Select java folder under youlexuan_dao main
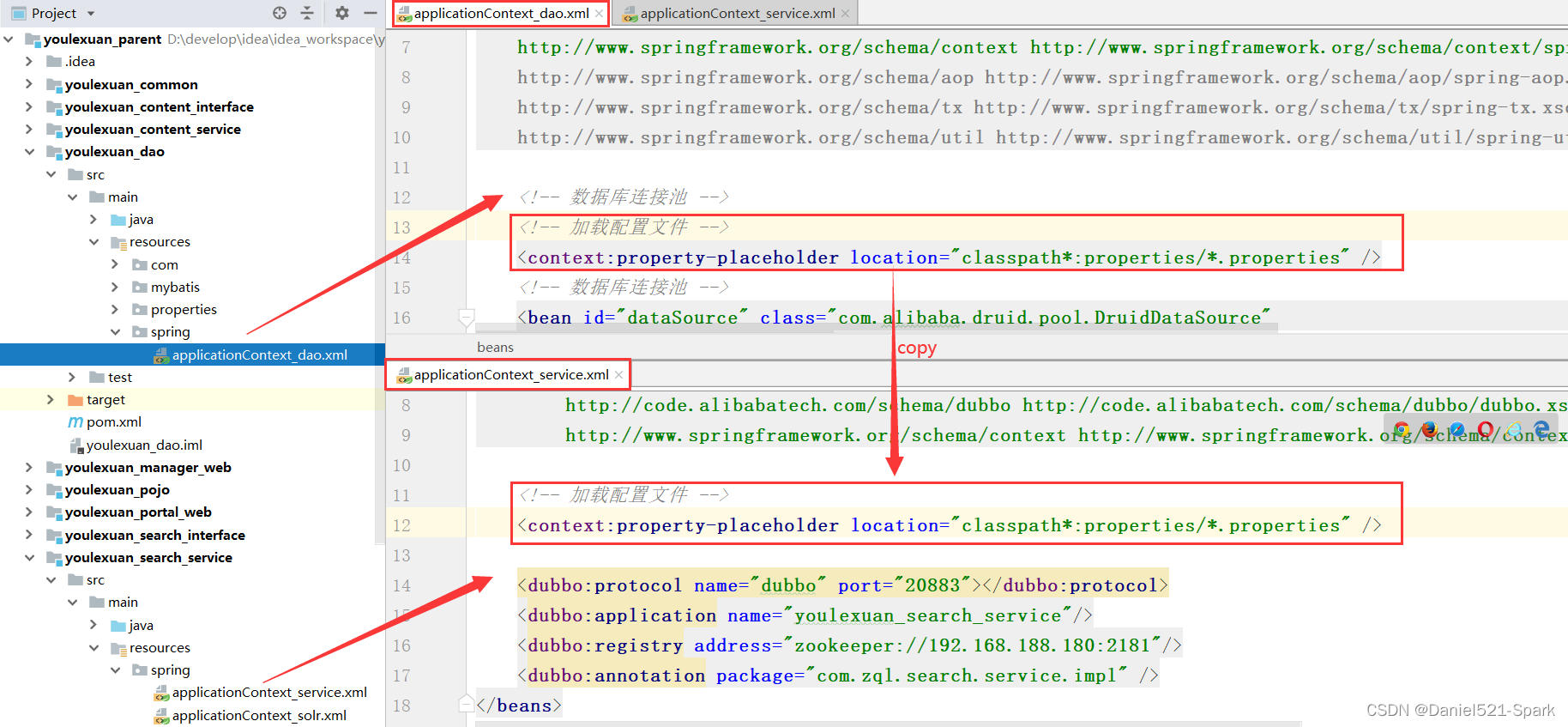The height and width of the screenshot is (727, 1568). [x=141, y=219]
